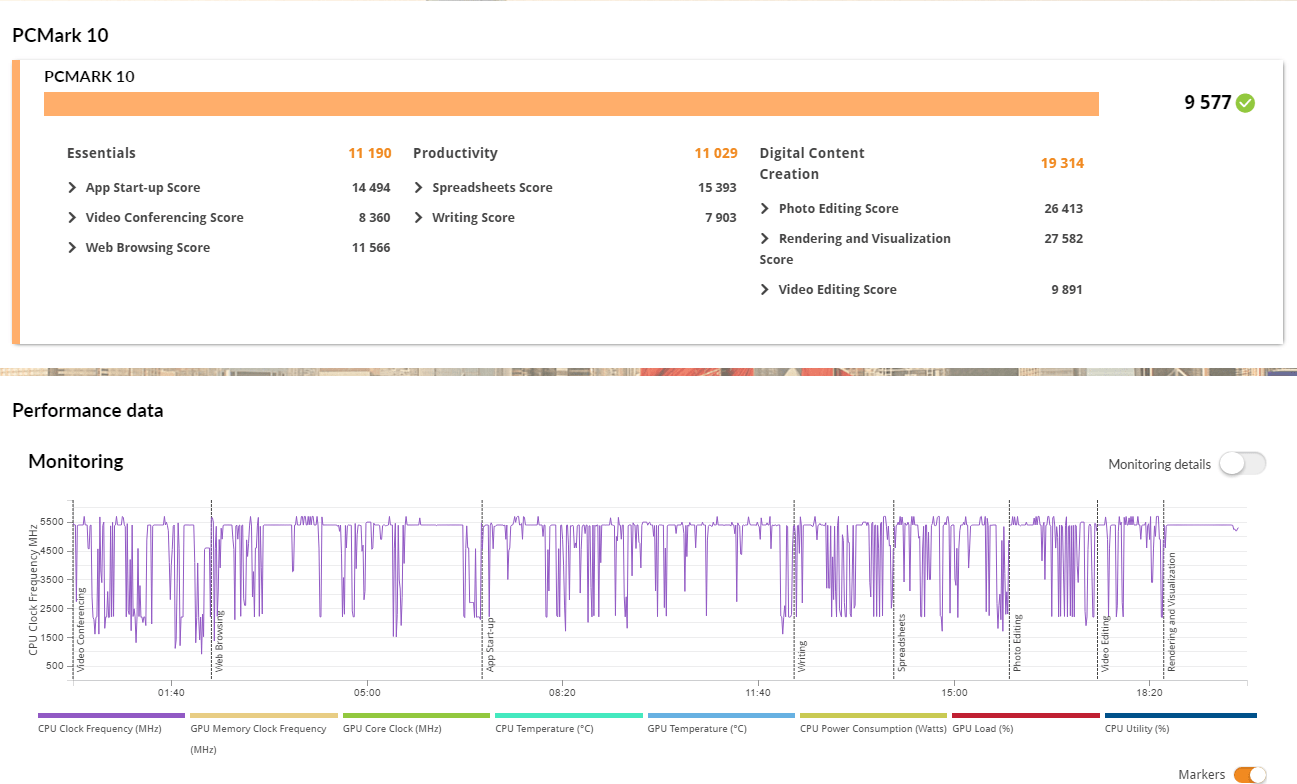The height and width of the screenshot is (784, 1297).
Task: Click the overall score 9 577
Action: (1207, 102)
